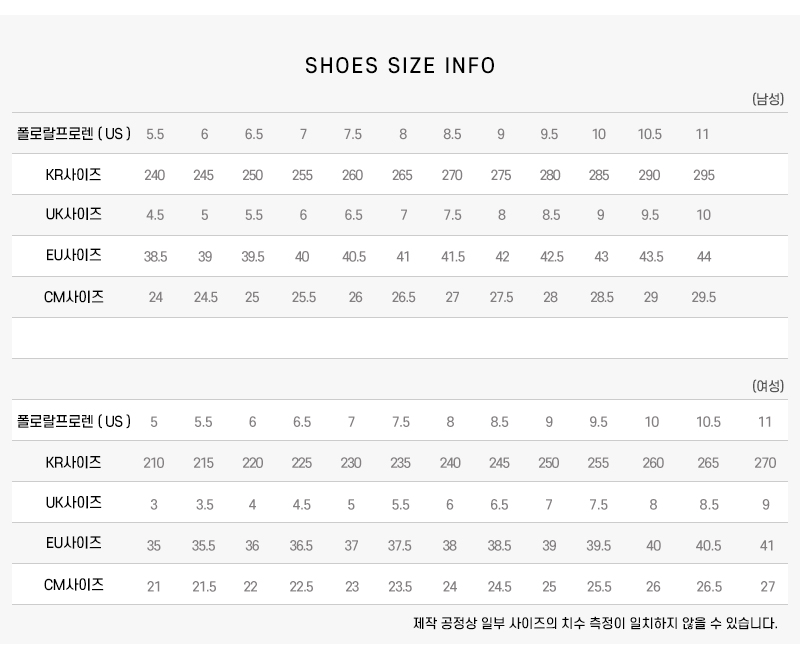The width and height of the screenshot is (800, 660).
Task: Click men's EU size 44 value
Action: click(x=704, y=257)
